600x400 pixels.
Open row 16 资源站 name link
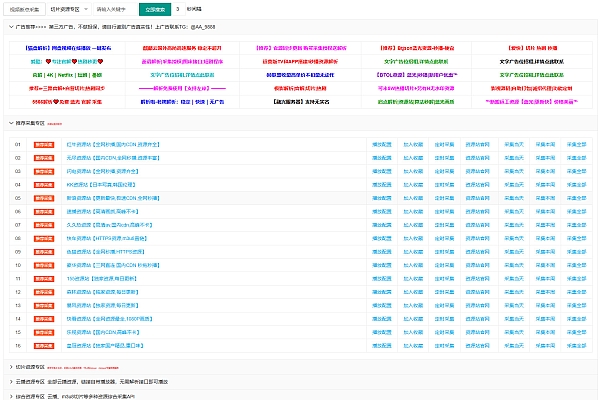point(105,346)
